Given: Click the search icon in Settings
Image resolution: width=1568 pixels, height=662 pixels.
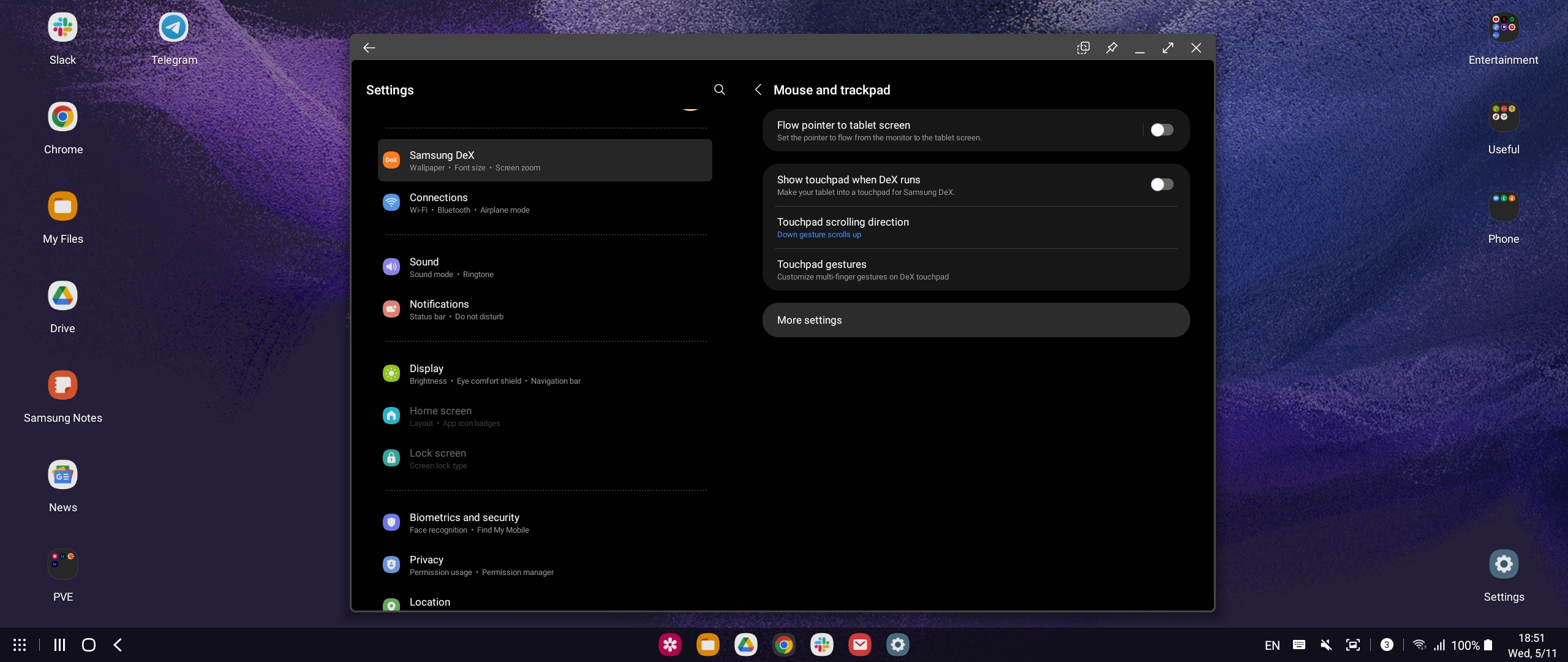Looking at the screenshot, I should (720, 89).
